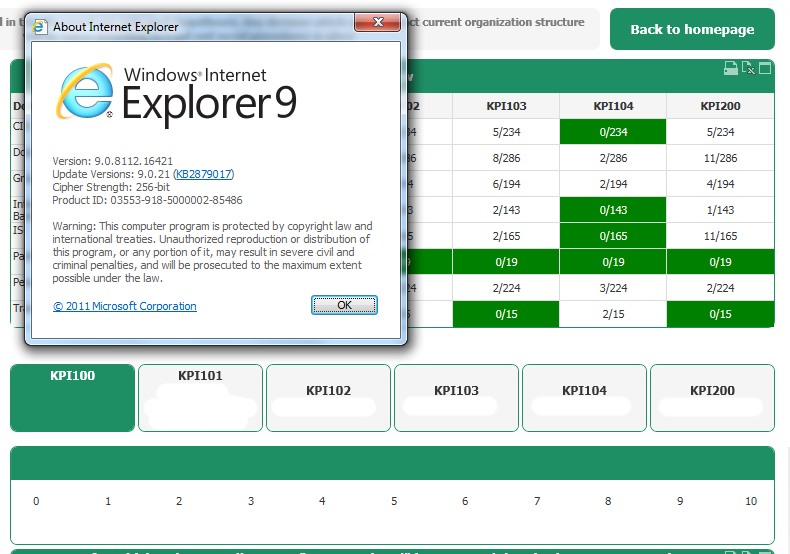790x554 pixels.
Task: Click the 5/234 cell under KPI103
Action: point(506,132)
